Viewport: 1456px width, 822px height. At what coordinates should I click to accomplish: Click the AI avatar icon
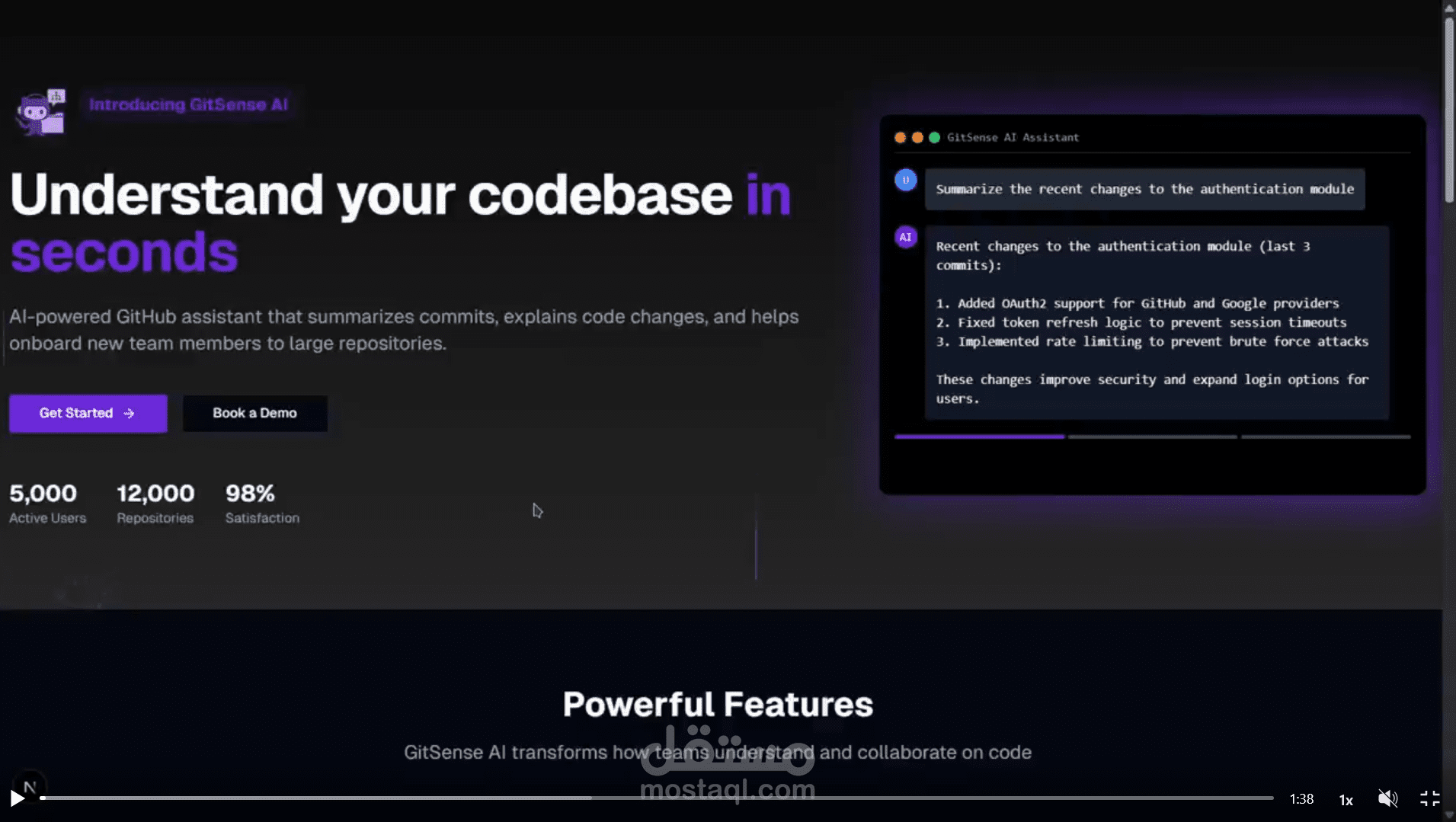[x=906, y=237]
